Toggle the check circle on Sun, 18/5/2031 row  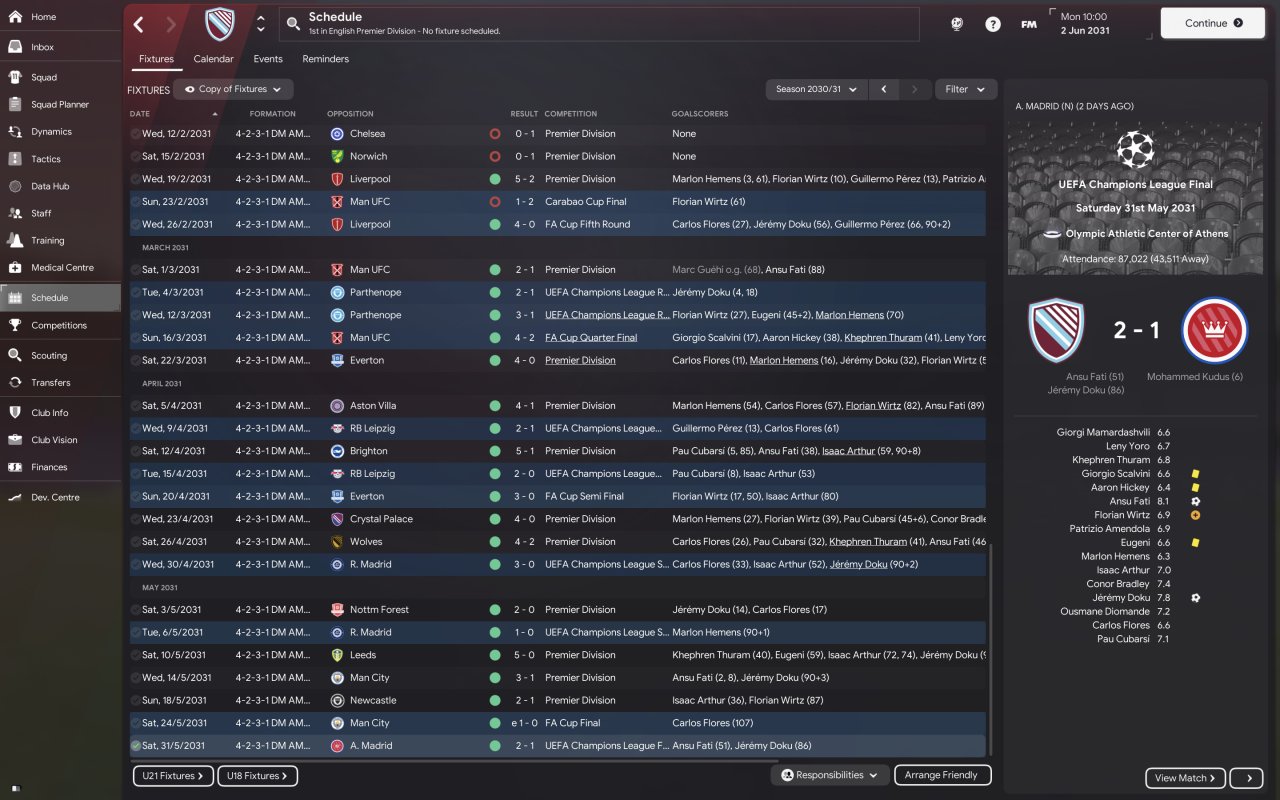click(136, 700)
